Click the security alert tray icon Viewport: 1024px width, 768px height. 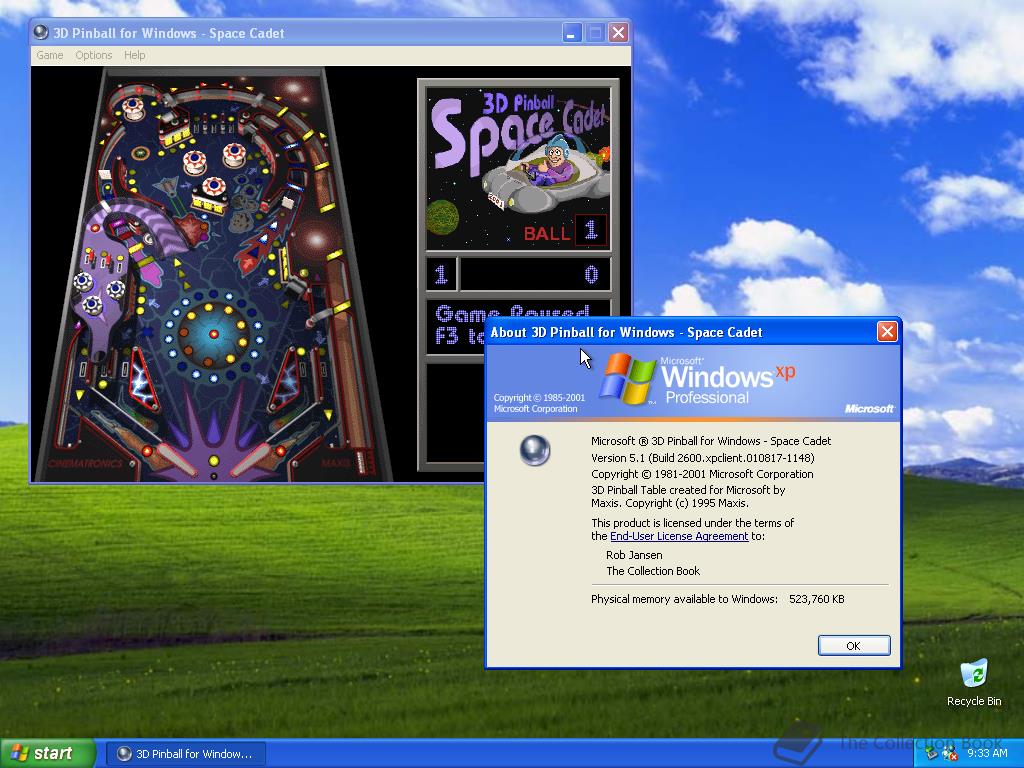tap(948, 754)
